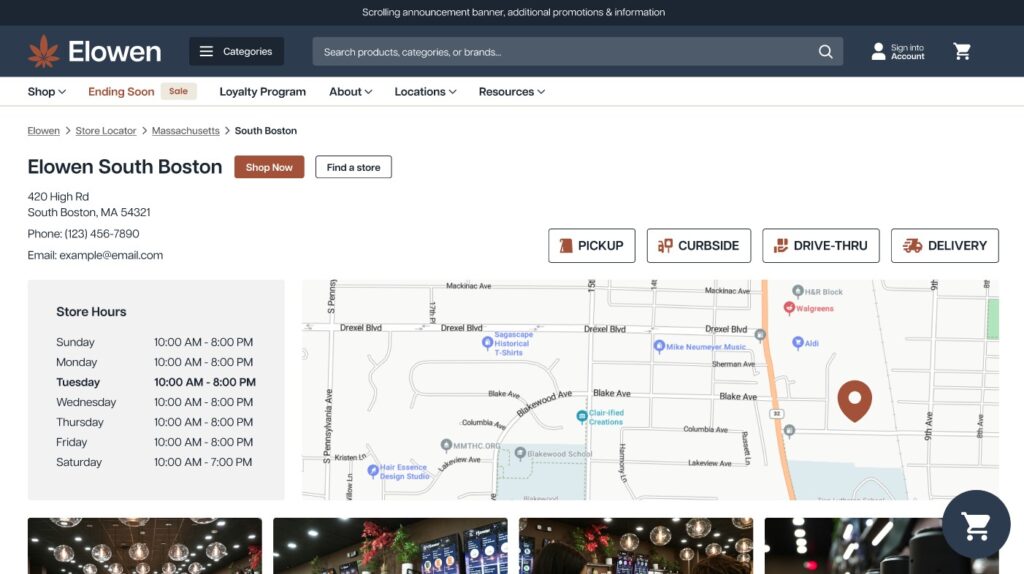Viewport: 1024px width, 574px height.
Task: Click the Sale badge
Action: coord(178,91)
